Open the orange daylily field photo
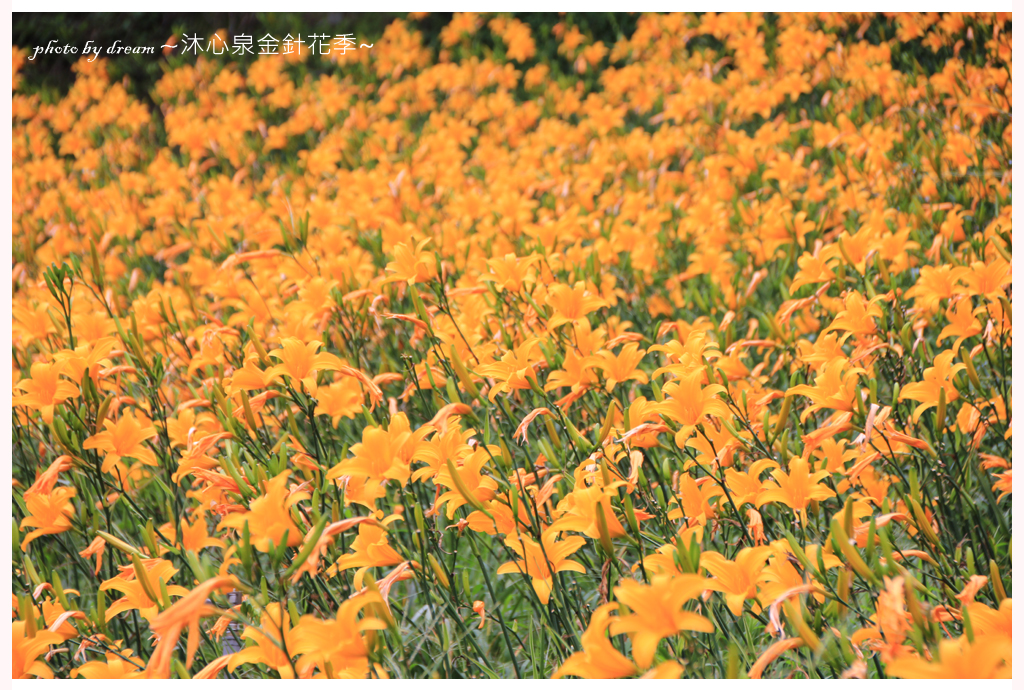 [x=512, y=345]
